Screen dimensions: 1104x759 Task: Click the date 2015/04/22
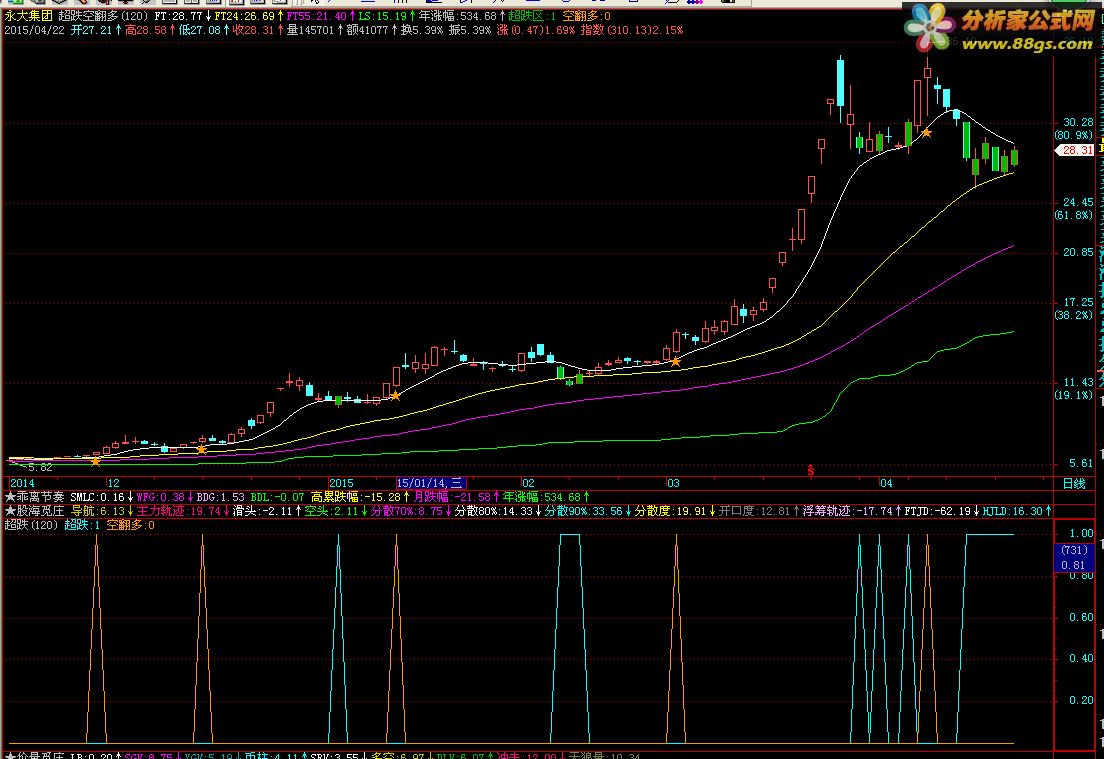34,30
